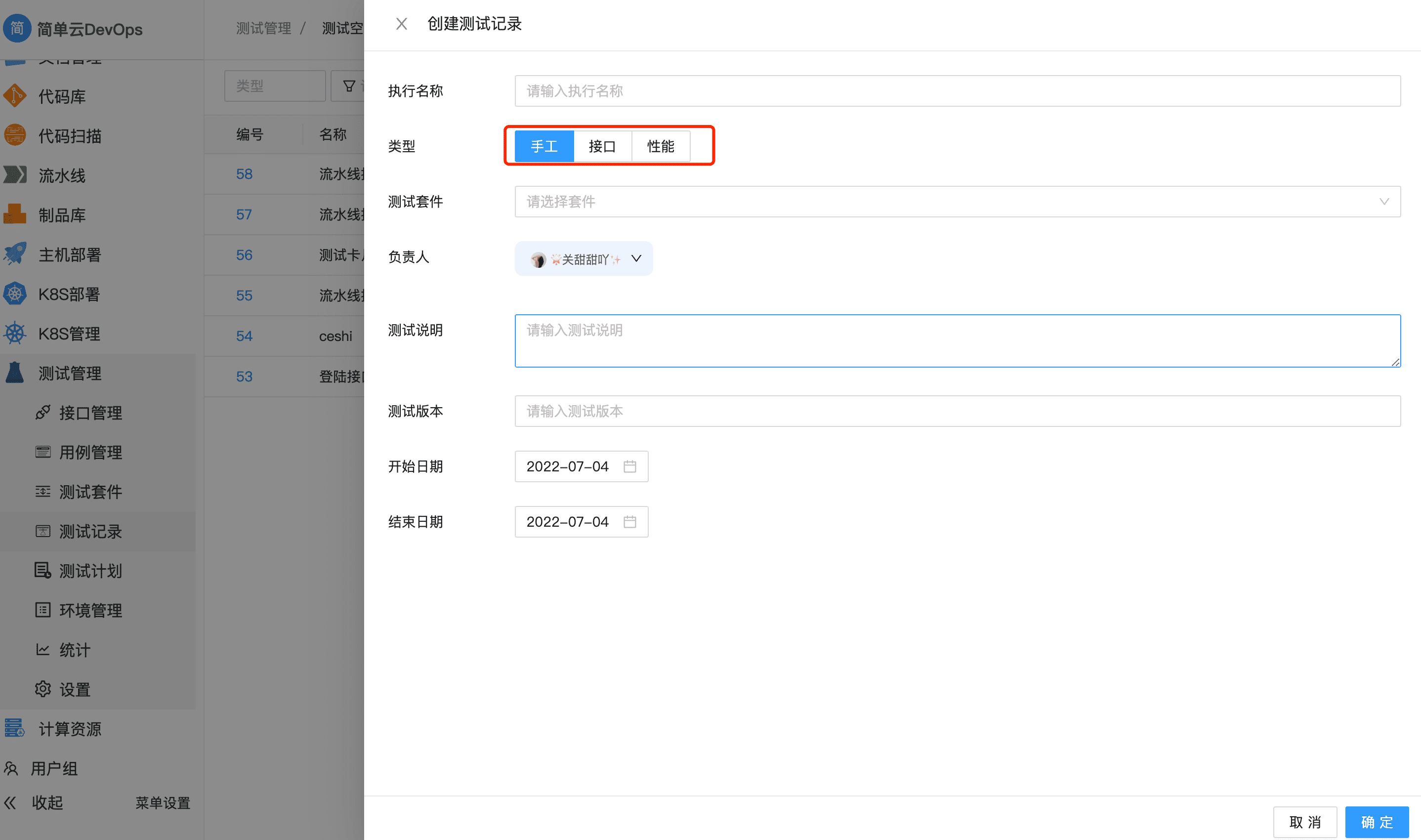Screen dimensions: 1421x840
Task: Close the 创建测试记录 drawer
Action: tap(401, 24)
